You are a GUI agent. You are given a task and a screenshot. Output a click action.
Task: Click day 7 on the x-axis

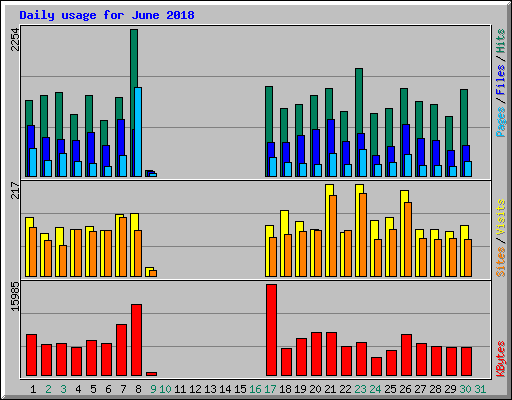tap(123, 389)
